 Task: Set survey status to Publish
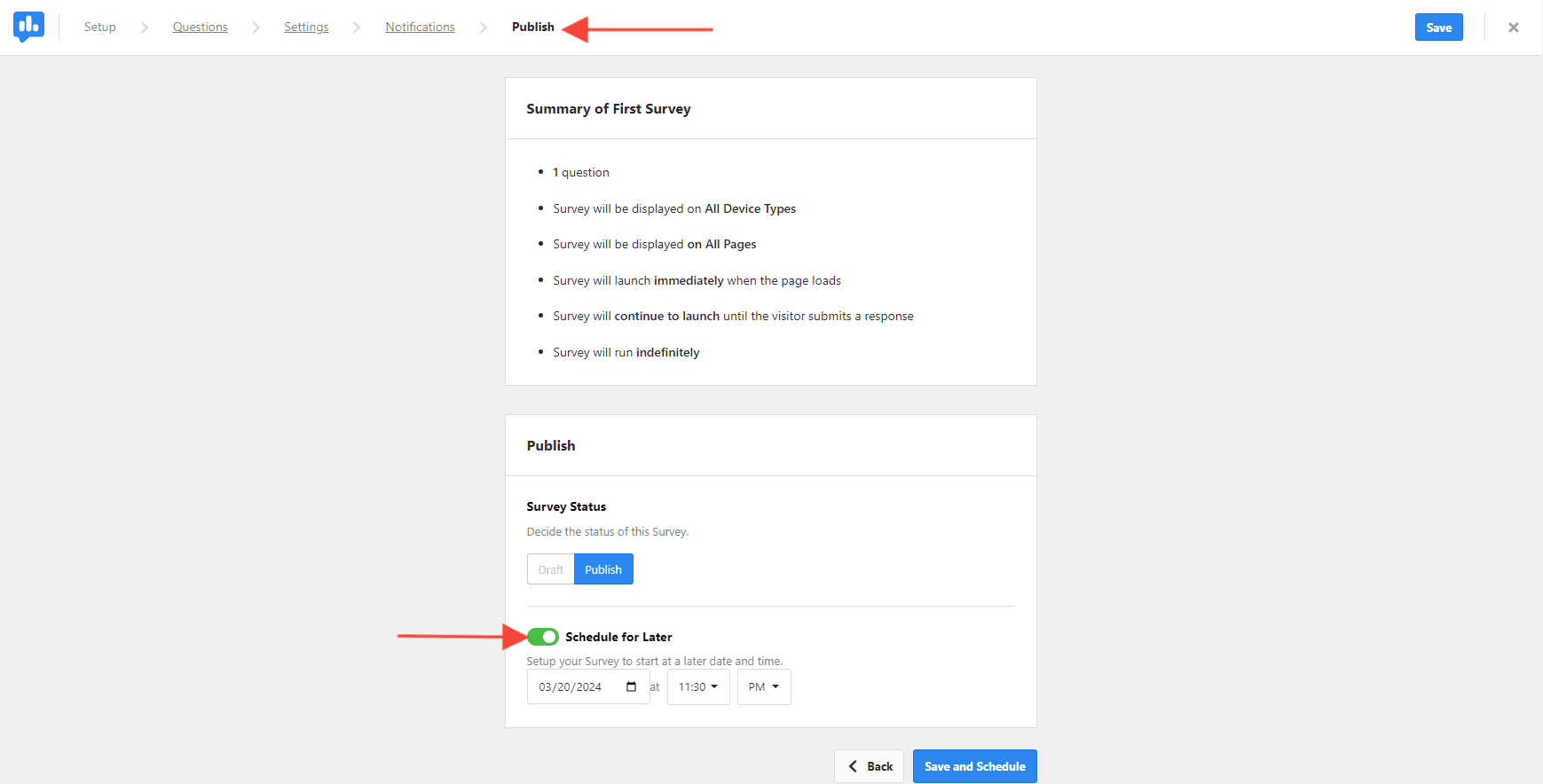coord(603,569)
